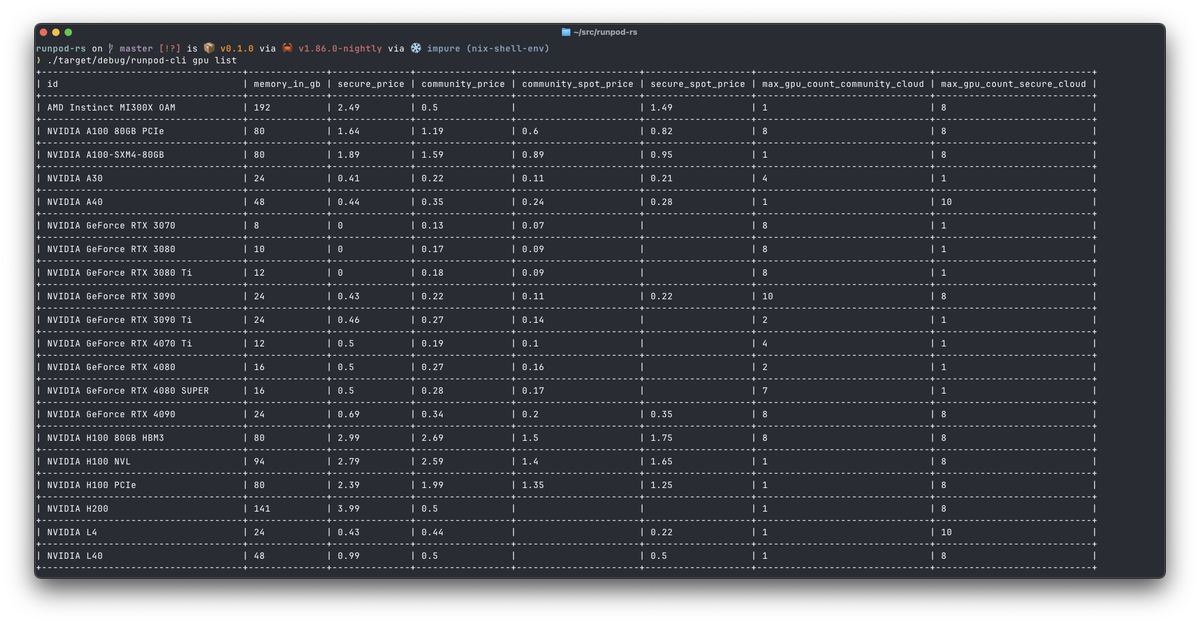Select the NVIDIA H100 PCIe id
1200x624 pixels.
(92, 485)
